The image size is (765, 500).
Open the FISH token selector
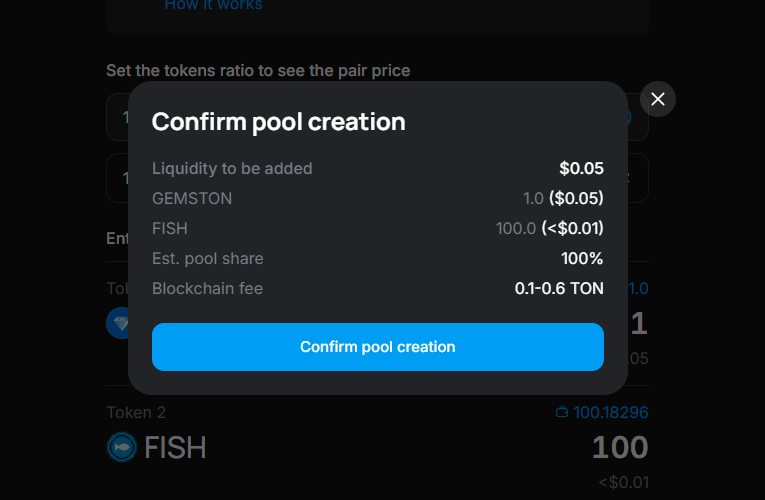[x=158, y=447]
